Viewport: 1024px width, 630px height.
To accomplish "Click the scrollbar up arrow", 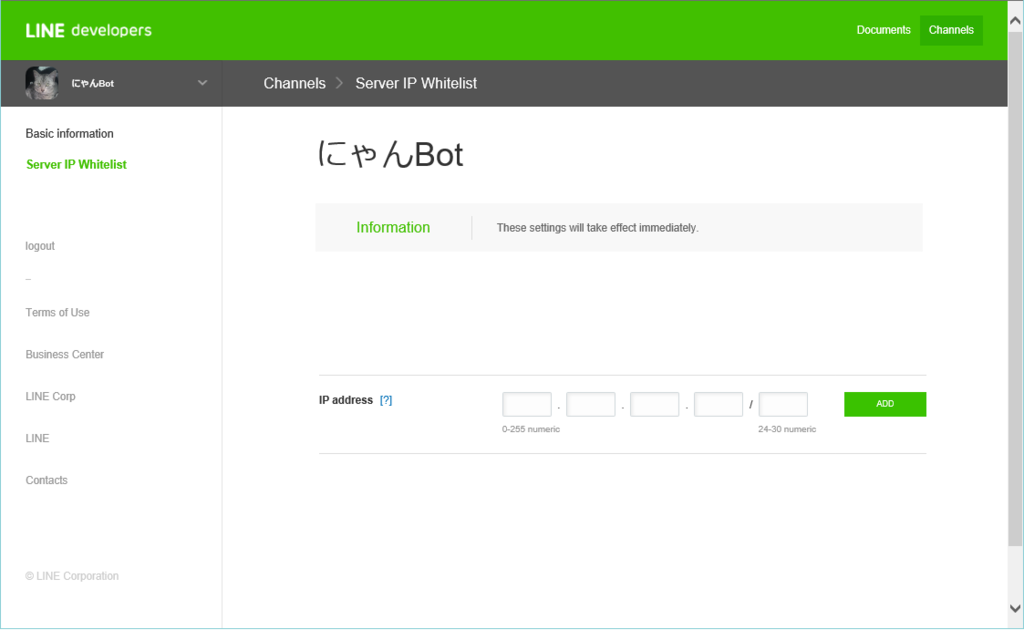I will [x=1015, y=20].
